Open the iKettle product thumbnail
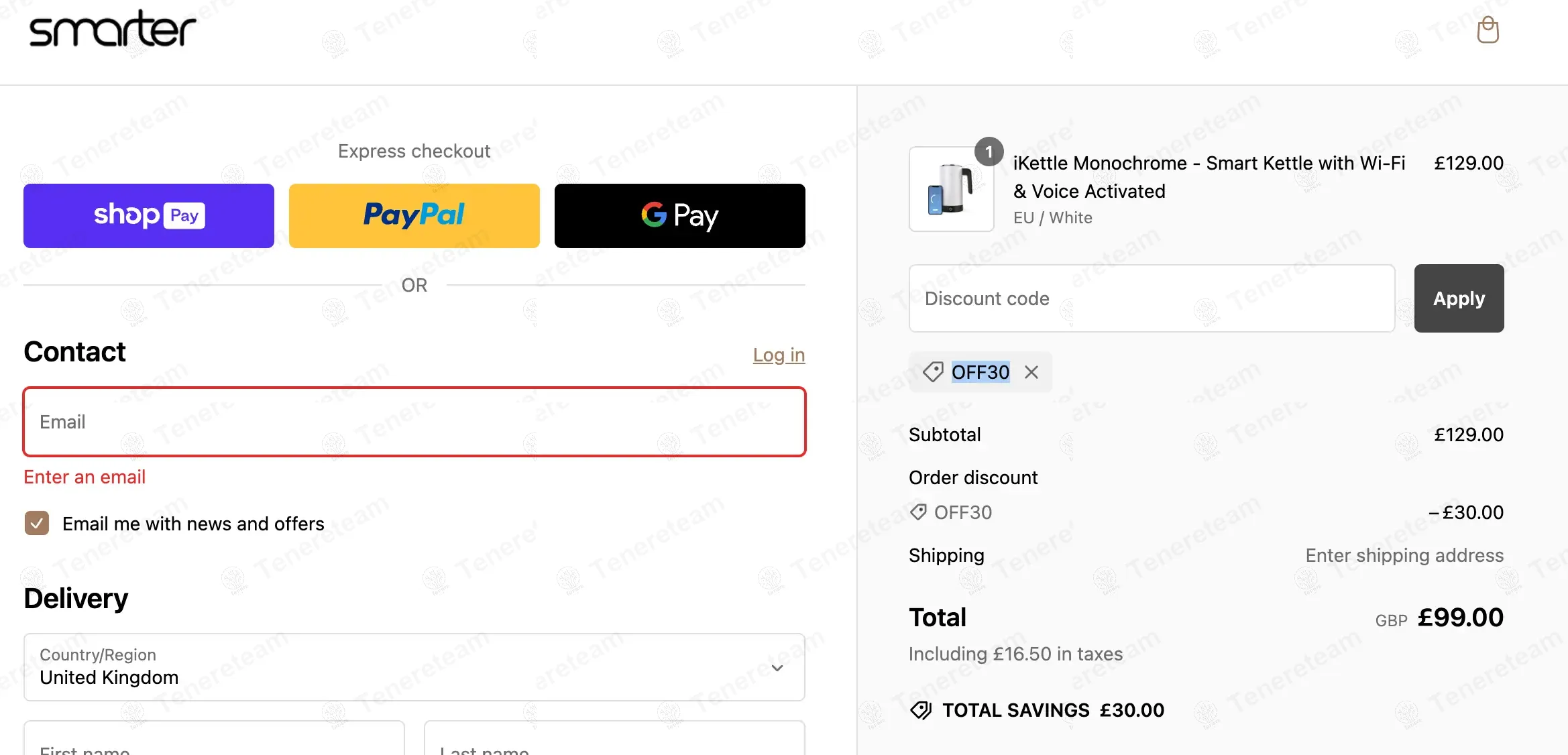 click(951, 190)
